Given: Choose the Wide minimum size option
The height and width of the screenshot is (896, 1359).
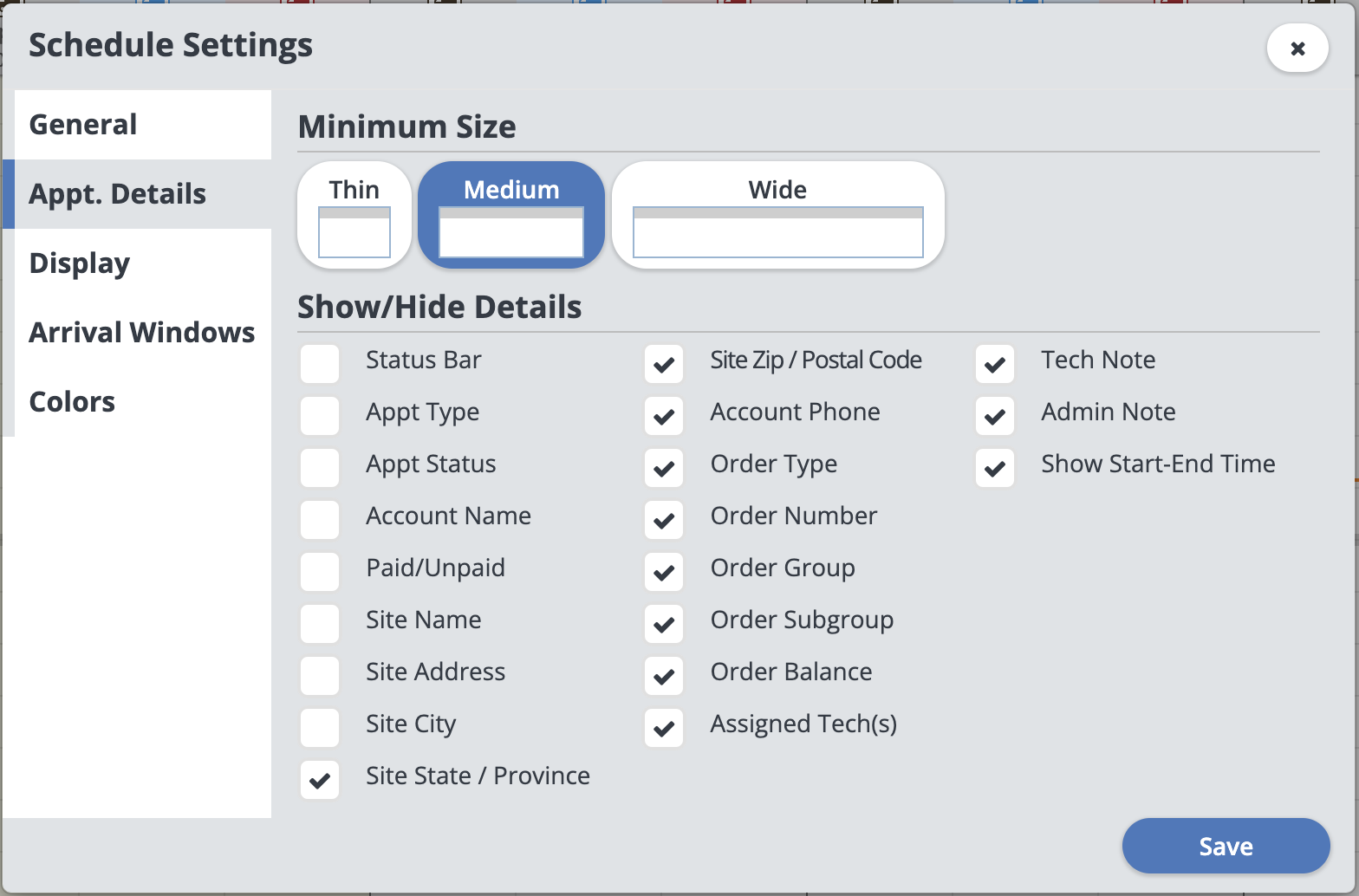Looking at the screenshot, I should 777,214.
